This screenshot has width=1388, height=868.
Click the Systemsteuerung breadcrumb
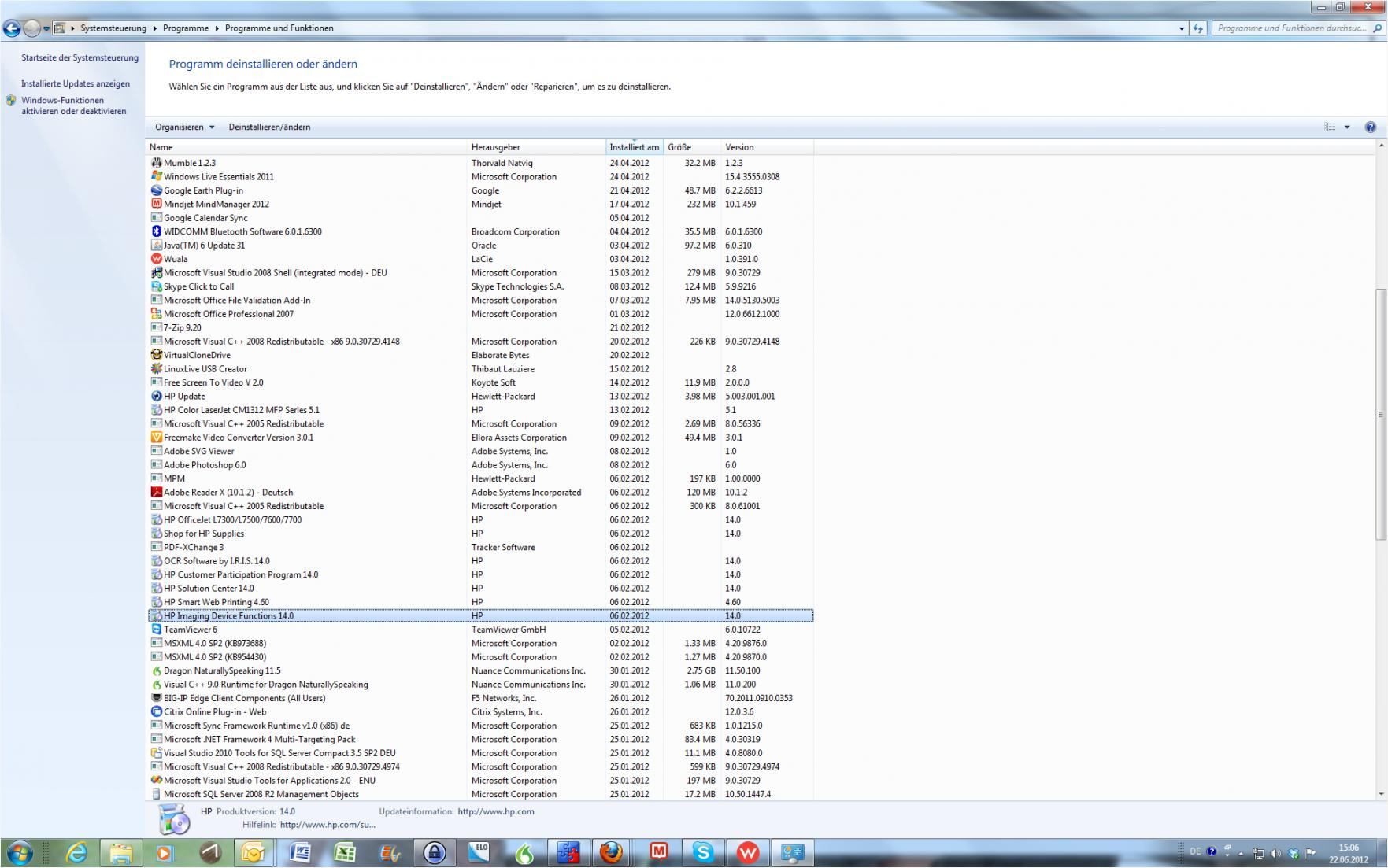tap(113, 28)
